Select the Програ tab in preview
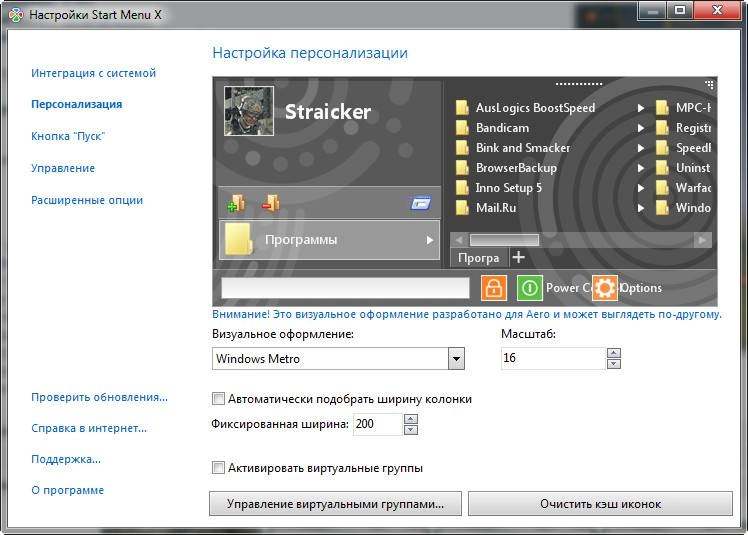The width and height of the screenshot is (748, 535). (479, 258)
